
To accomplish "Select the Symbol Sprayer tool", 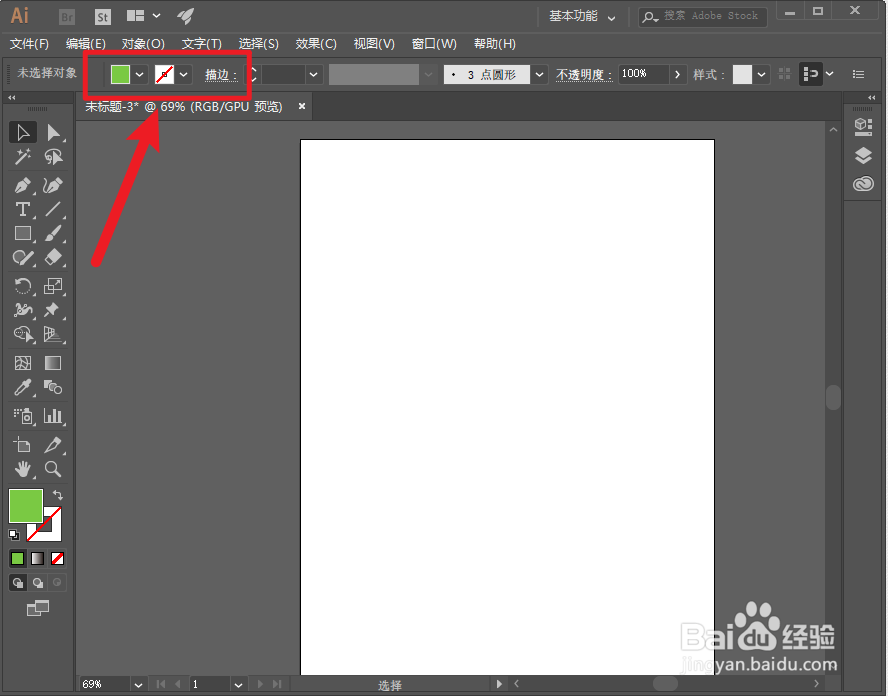I will tap(23, 416).
